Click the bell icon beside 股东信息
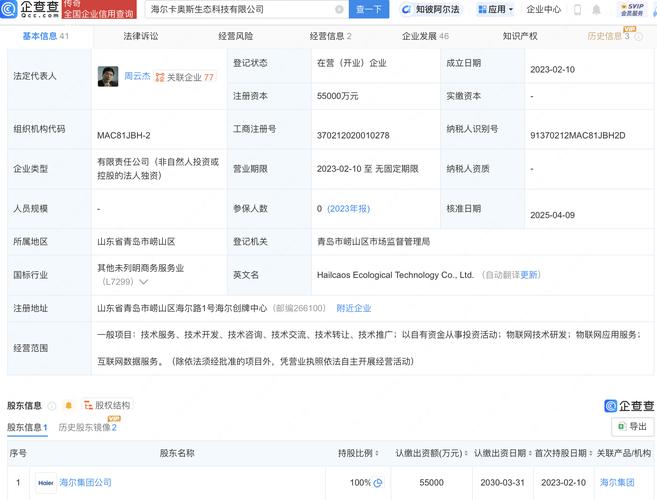Image resolution: width=657 pixels, height=500 pixels. click(68, 405)
